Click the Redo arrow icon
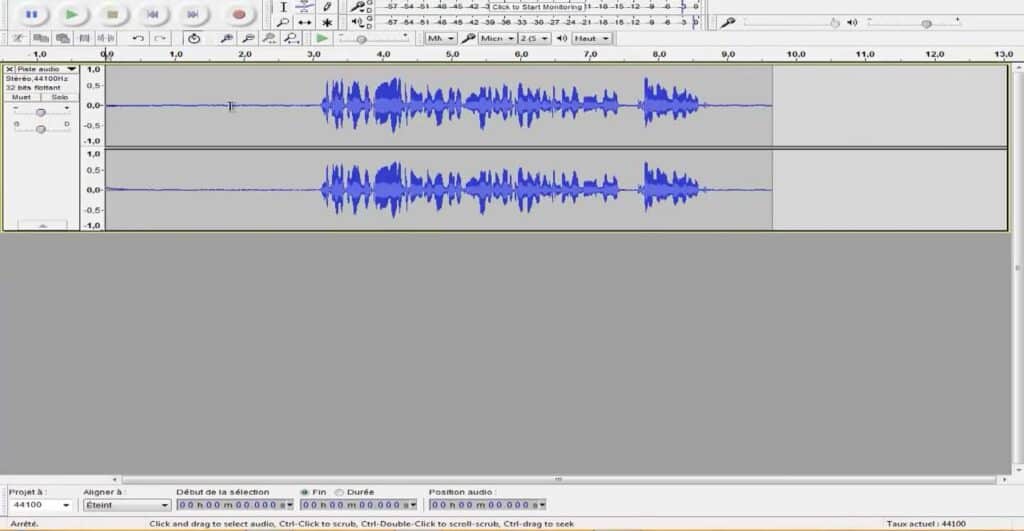 [160, 39]
